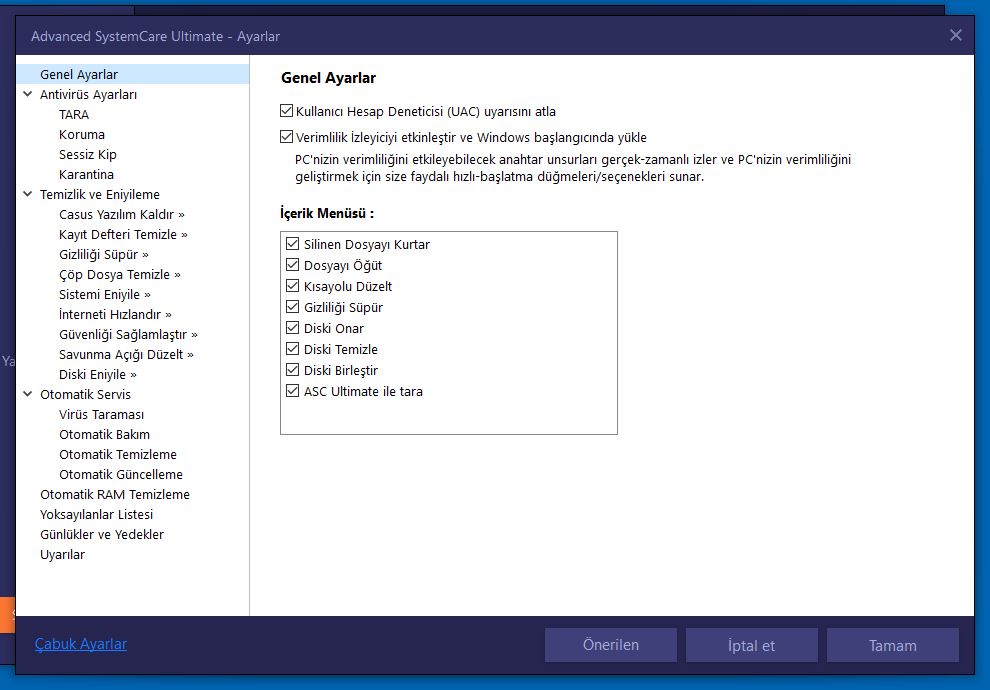Open Diski Eniyile settings
The width and height of the screenshot is (990, 690).
(x=97, y=375)
